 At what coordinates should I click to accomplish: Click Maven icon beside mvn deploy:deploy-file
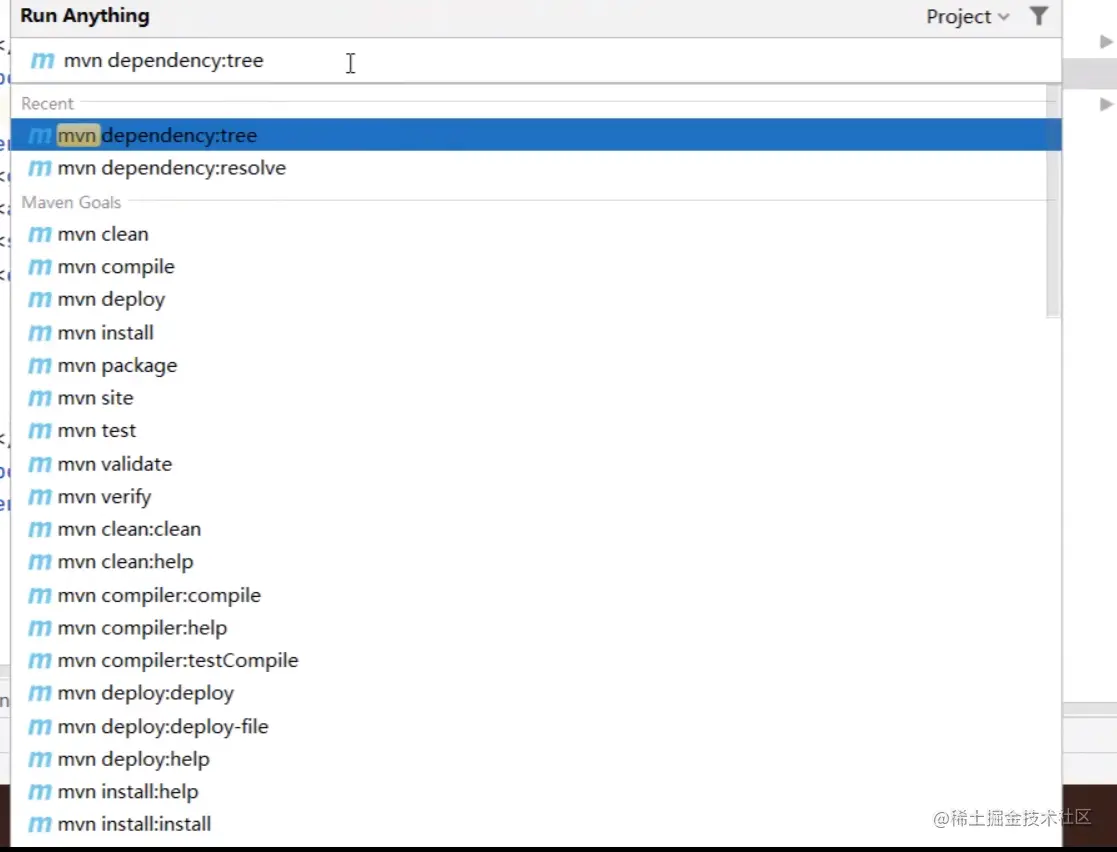(x=39, y=727)
